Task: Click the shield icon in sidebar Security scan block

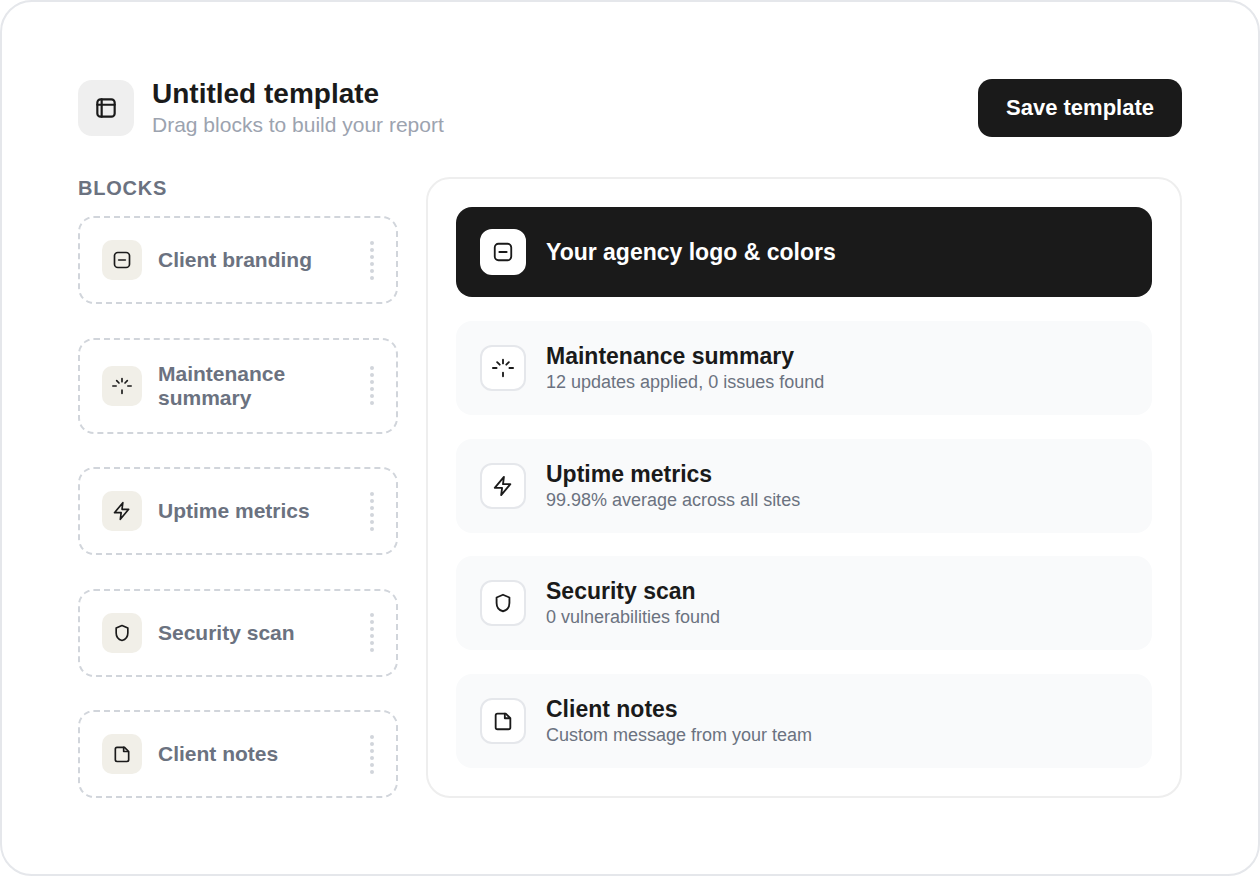Action: pyautogui.click(x=122, y=633)
